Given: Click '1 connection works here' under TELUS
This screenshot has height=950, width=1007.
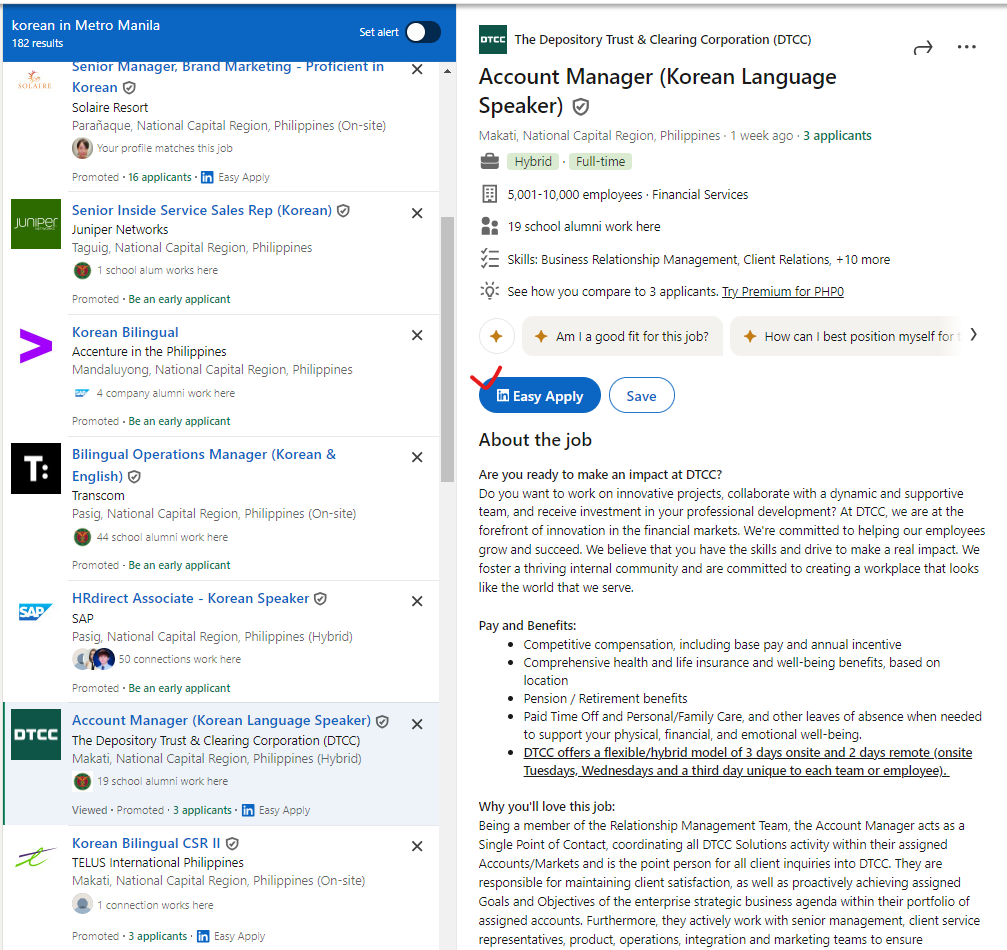Looking at the screenshot, I should click(x=155, y=905).
